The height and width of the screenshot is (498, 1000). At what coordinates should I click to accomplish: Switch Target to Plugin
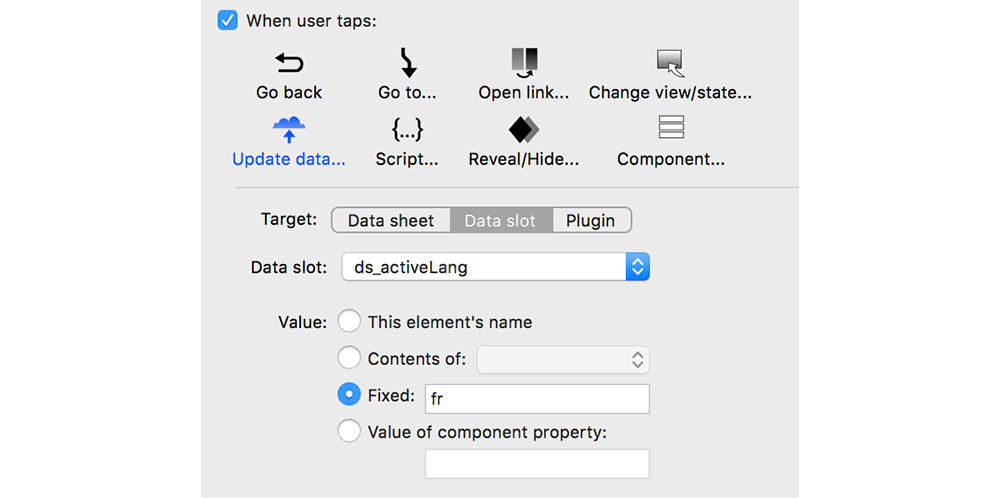coord(591,221)
